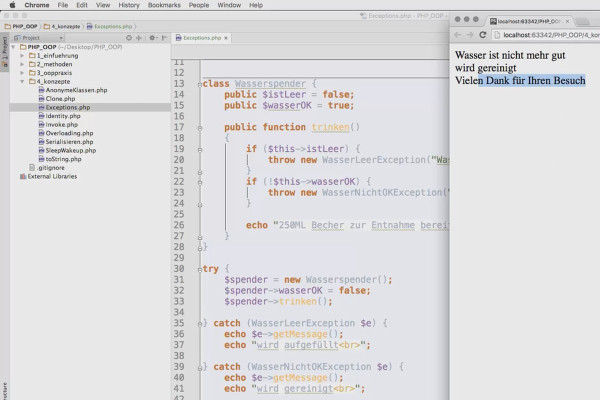The height and width of the screenshot is (400, 600).
Task: Click highlighted 'Dank für Ihren Besuch' text
Action: (536, 81)
